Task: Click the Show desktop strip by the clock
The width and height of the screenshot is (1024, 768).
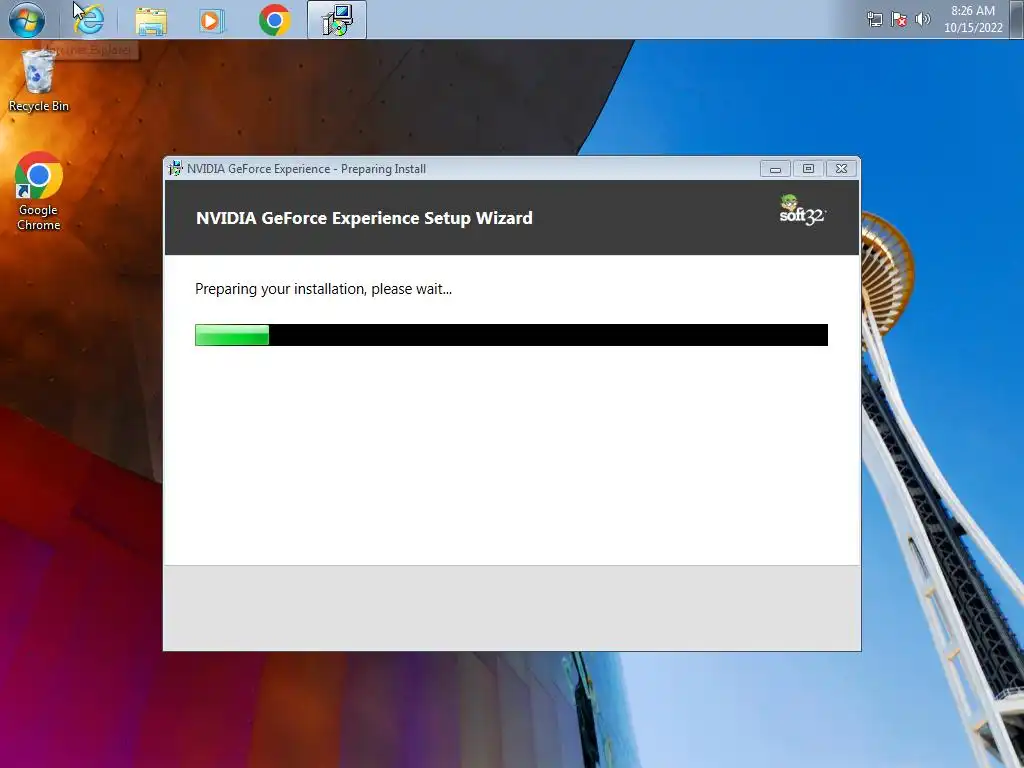Action: (x=1017, y=20)
